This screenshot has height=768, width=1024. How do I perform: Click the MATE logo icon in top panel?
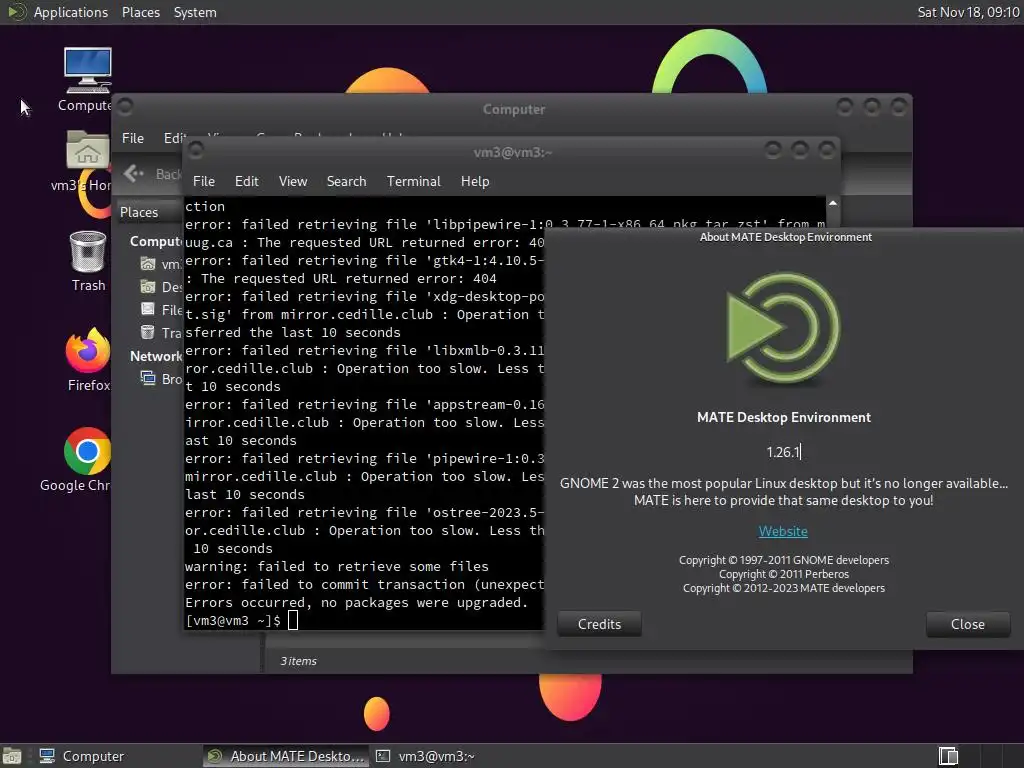coord(16,12)
